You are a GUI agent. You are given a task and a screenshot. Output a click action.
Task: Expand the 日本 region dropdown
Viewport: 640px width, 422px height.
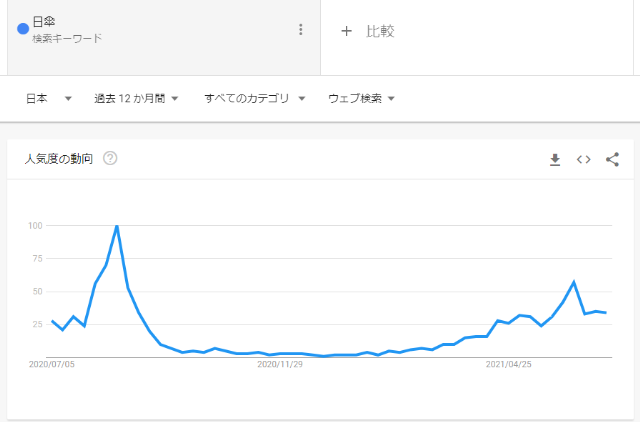(x=49, y=98)
